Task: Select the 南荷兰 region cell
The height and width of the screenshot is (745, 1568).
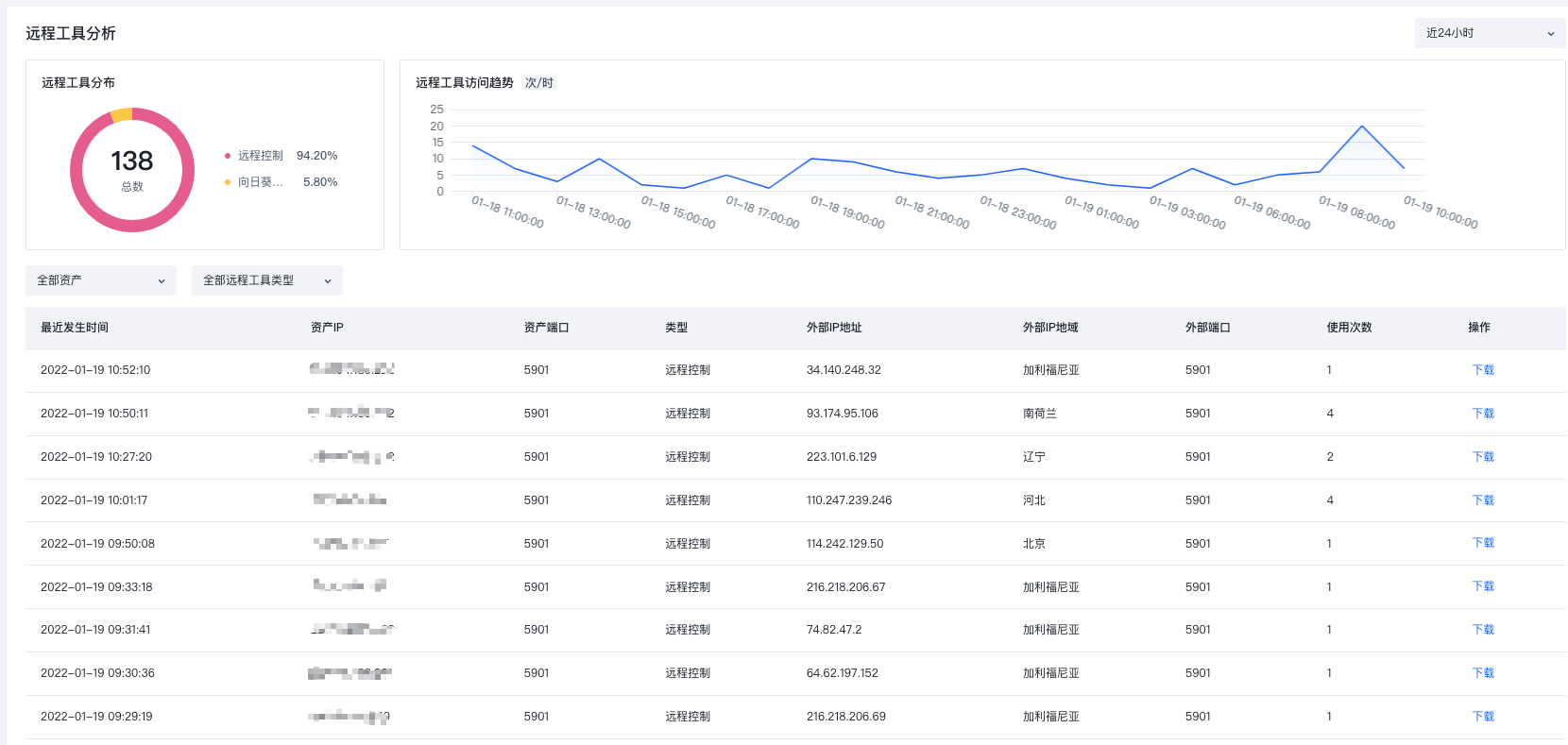Action: point(1040,414)
